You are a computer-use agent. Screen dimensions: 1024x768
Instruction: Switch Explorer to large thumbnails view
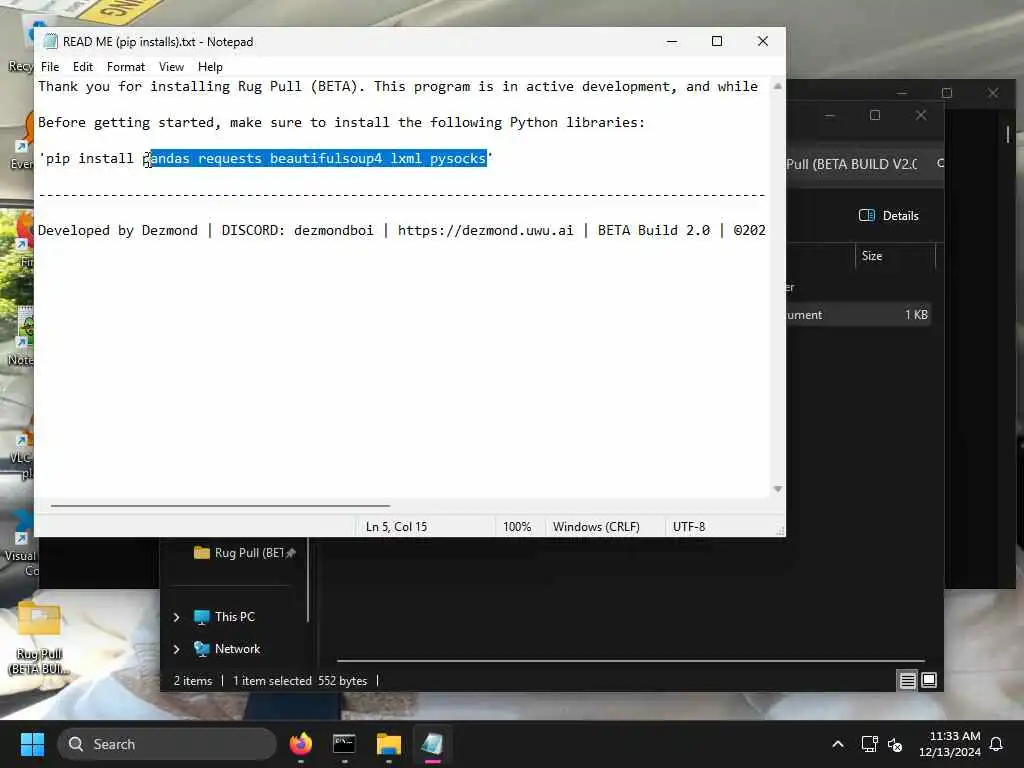[929, 680]
